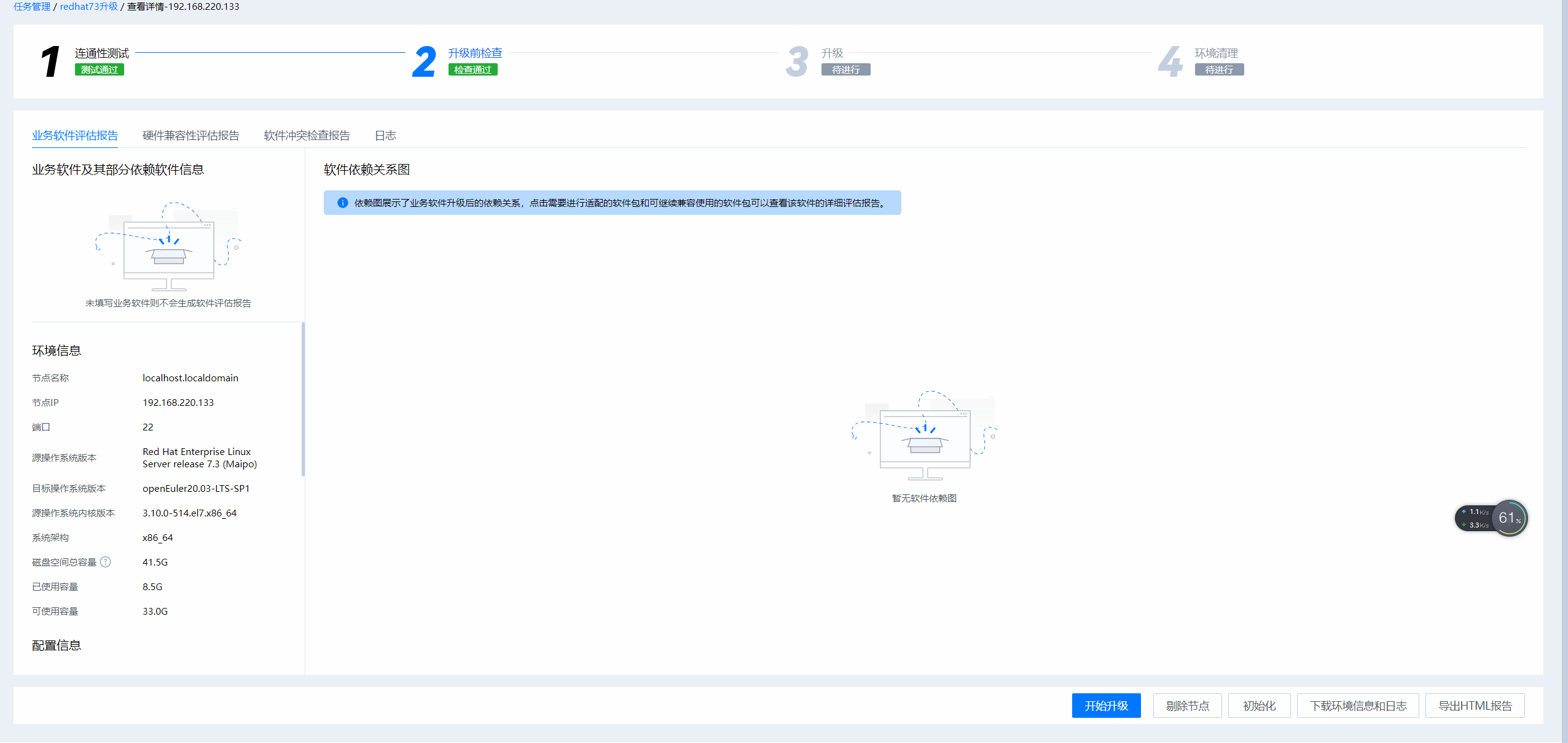Click the 测试通过 status badge
The width and height of the screenshot is (1568, 743).
(100, 69)
